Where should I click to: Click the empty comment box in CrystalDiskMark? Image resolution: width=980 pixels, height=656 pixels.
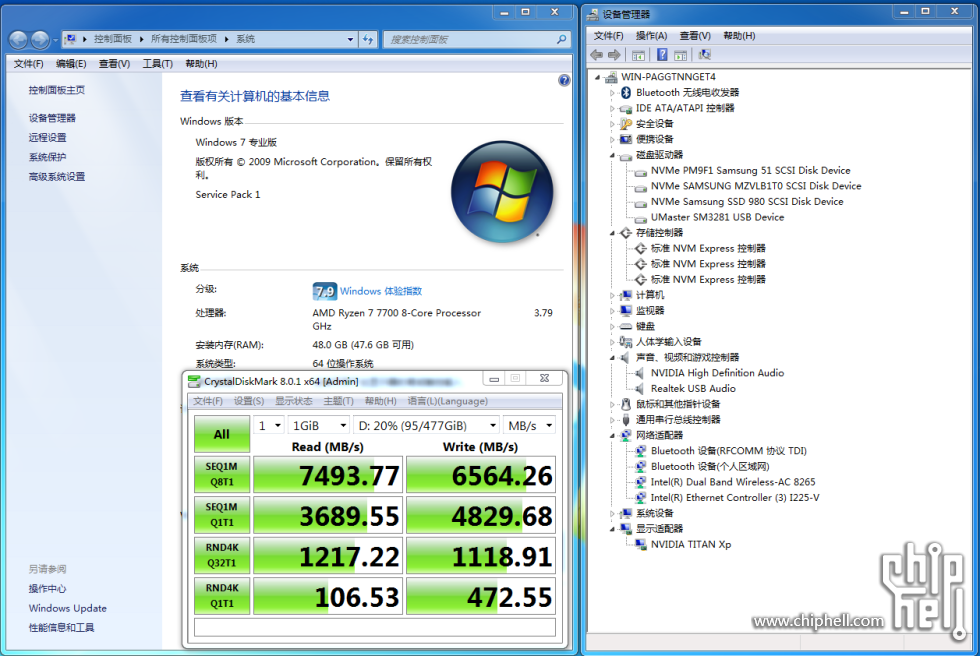[x=375, y=627]
